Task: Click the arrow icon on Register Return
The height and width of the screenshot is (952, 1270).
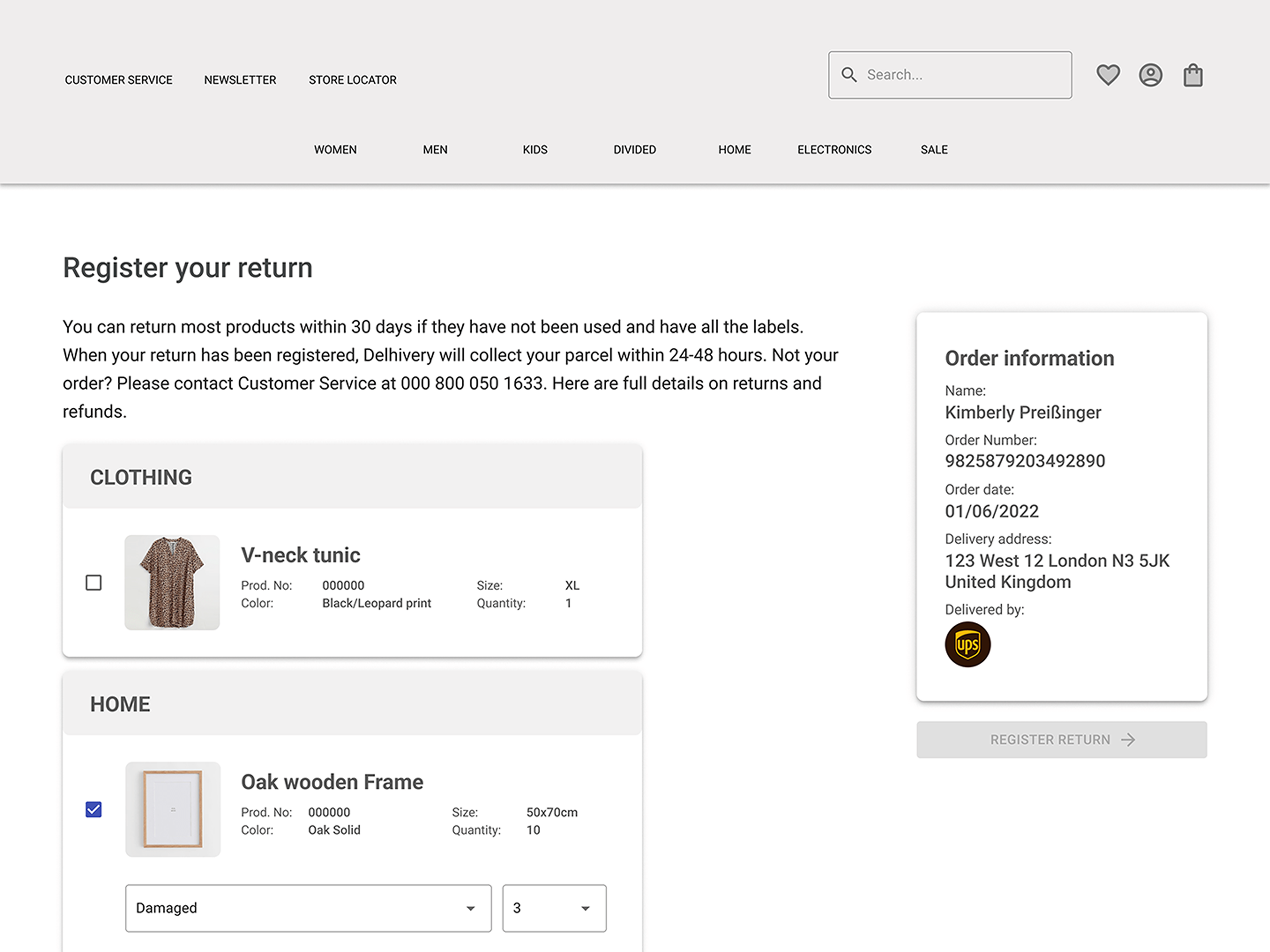Action: (x=1129, y=739)
